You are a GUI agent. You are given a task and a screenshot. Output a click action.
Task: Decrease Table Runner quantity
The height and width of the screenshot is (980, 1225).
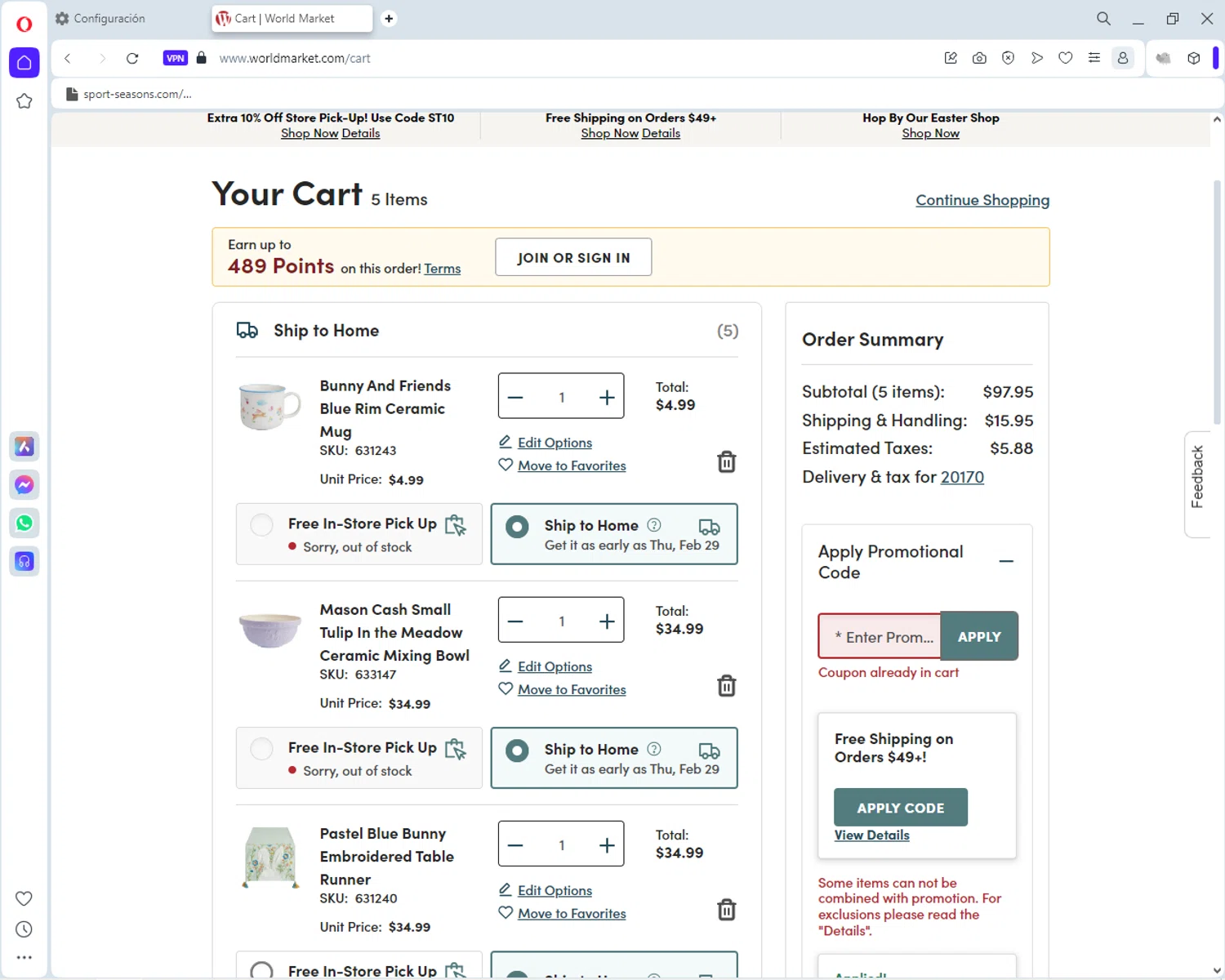pyautogui.click(x=515, y=844)
